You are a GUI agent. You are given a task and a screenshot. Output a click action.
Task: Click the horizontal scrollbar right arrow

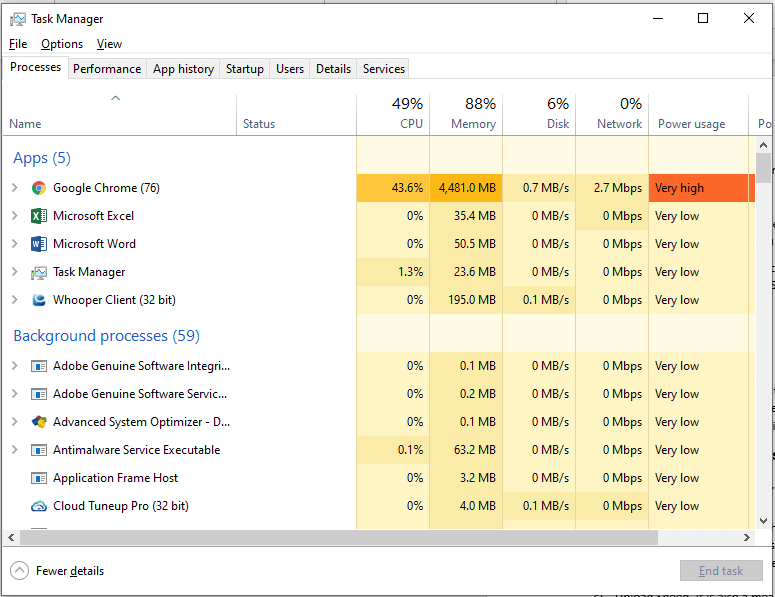click(x=747, y=538)
